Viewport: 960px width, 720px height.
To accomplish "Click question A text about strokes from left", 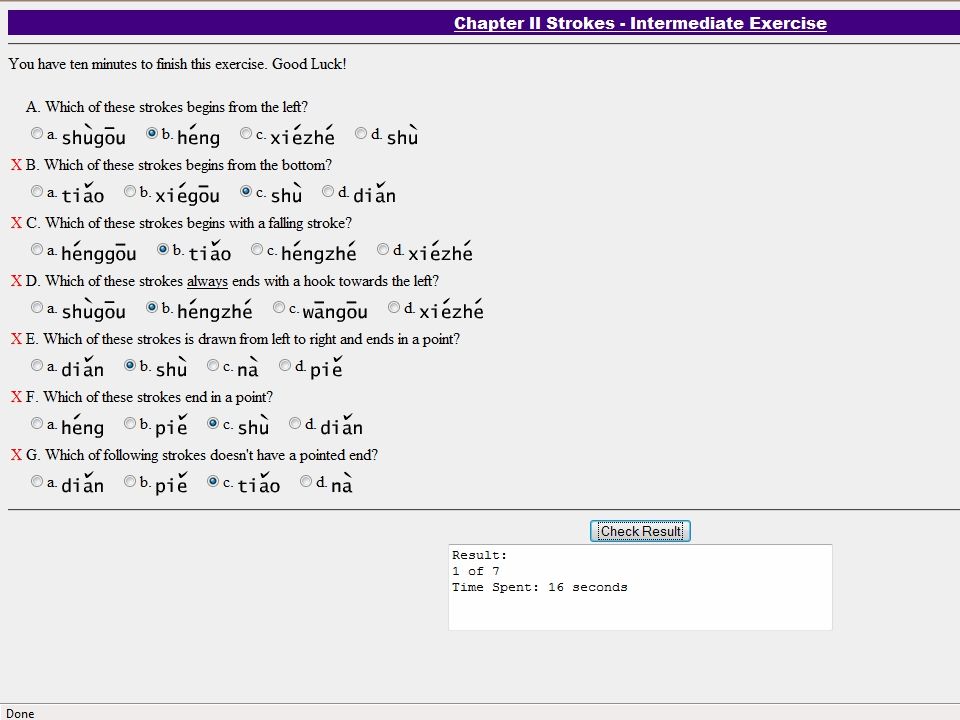I will 167,107.
